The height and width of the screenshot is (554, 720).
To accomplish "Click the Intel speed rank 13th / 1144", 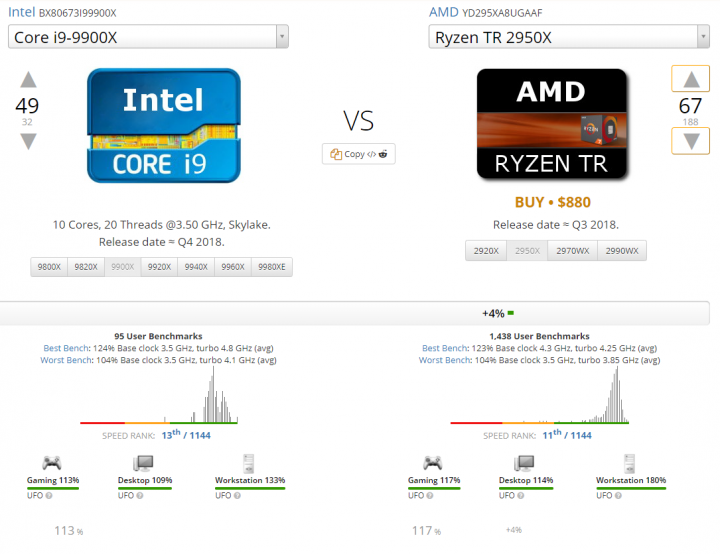I will pos(186,435).
